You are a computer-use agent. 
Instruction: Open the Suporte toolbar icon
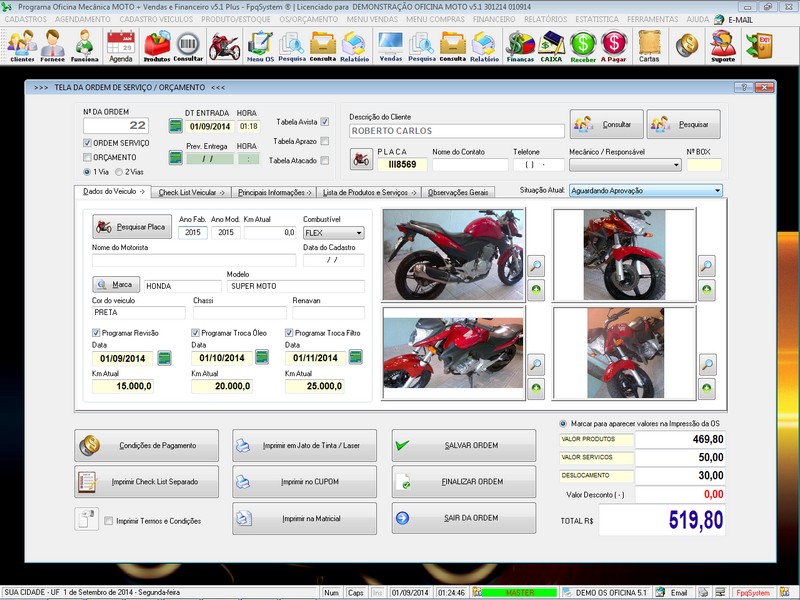pyautogui.click(x=722, y=44)
